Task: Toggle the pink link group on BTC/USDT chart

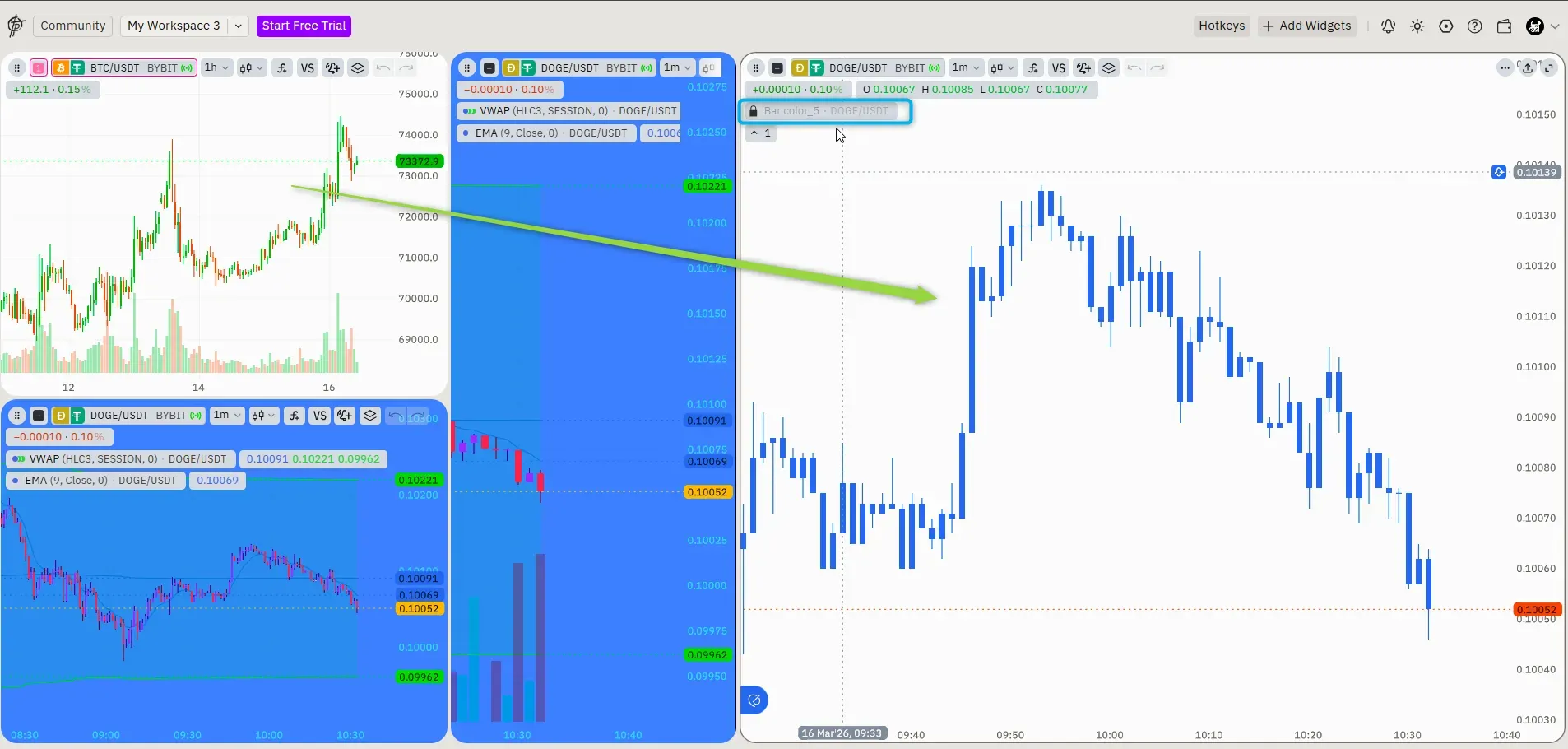Action: [x=39, y=68]
